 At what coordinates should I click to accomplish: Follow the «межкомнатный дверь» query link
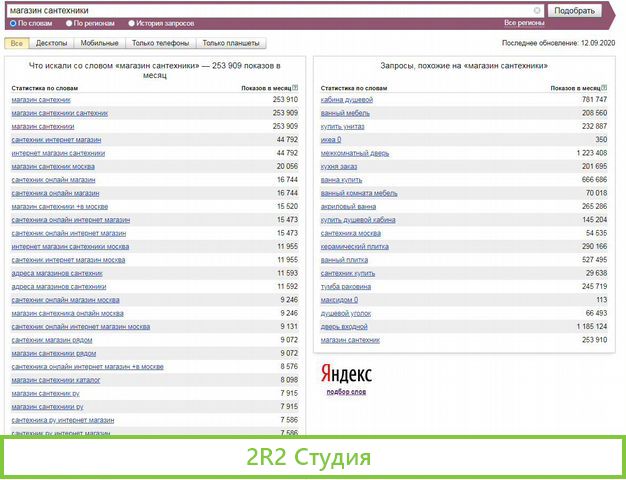(x=354, y=153)
